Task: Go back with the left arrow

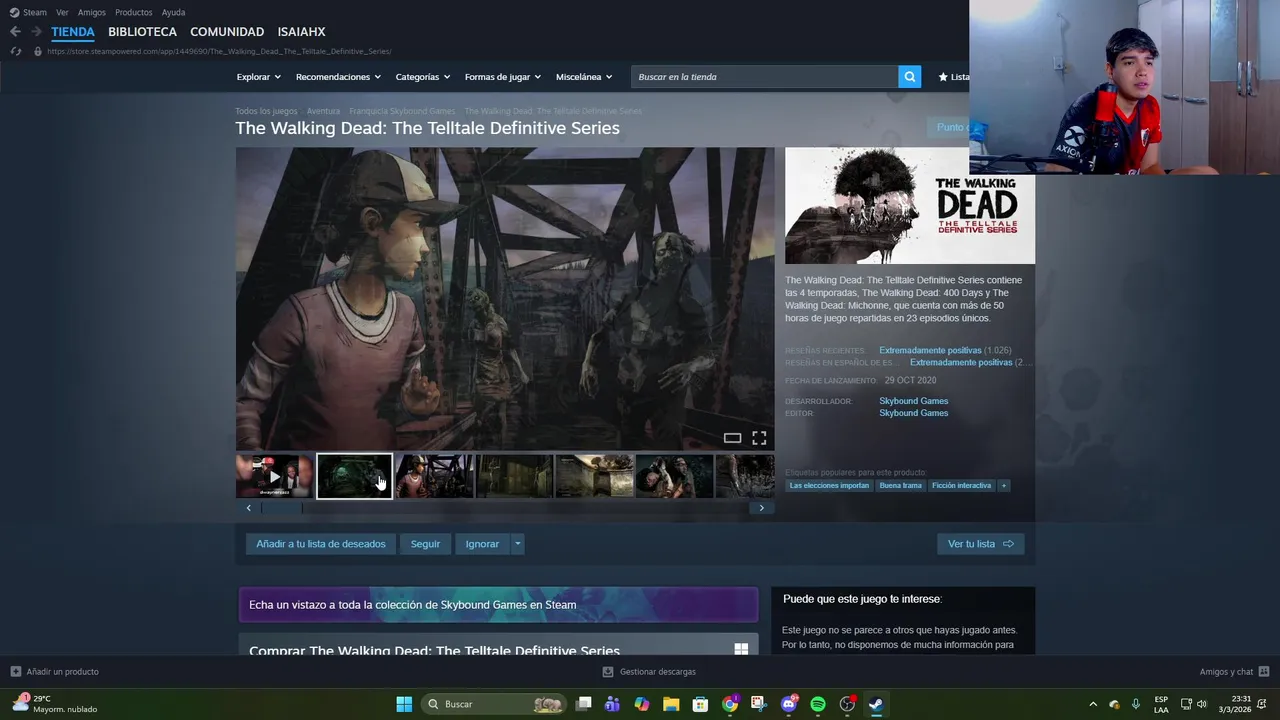Action: pyautogui.click(x=15, y=32)
